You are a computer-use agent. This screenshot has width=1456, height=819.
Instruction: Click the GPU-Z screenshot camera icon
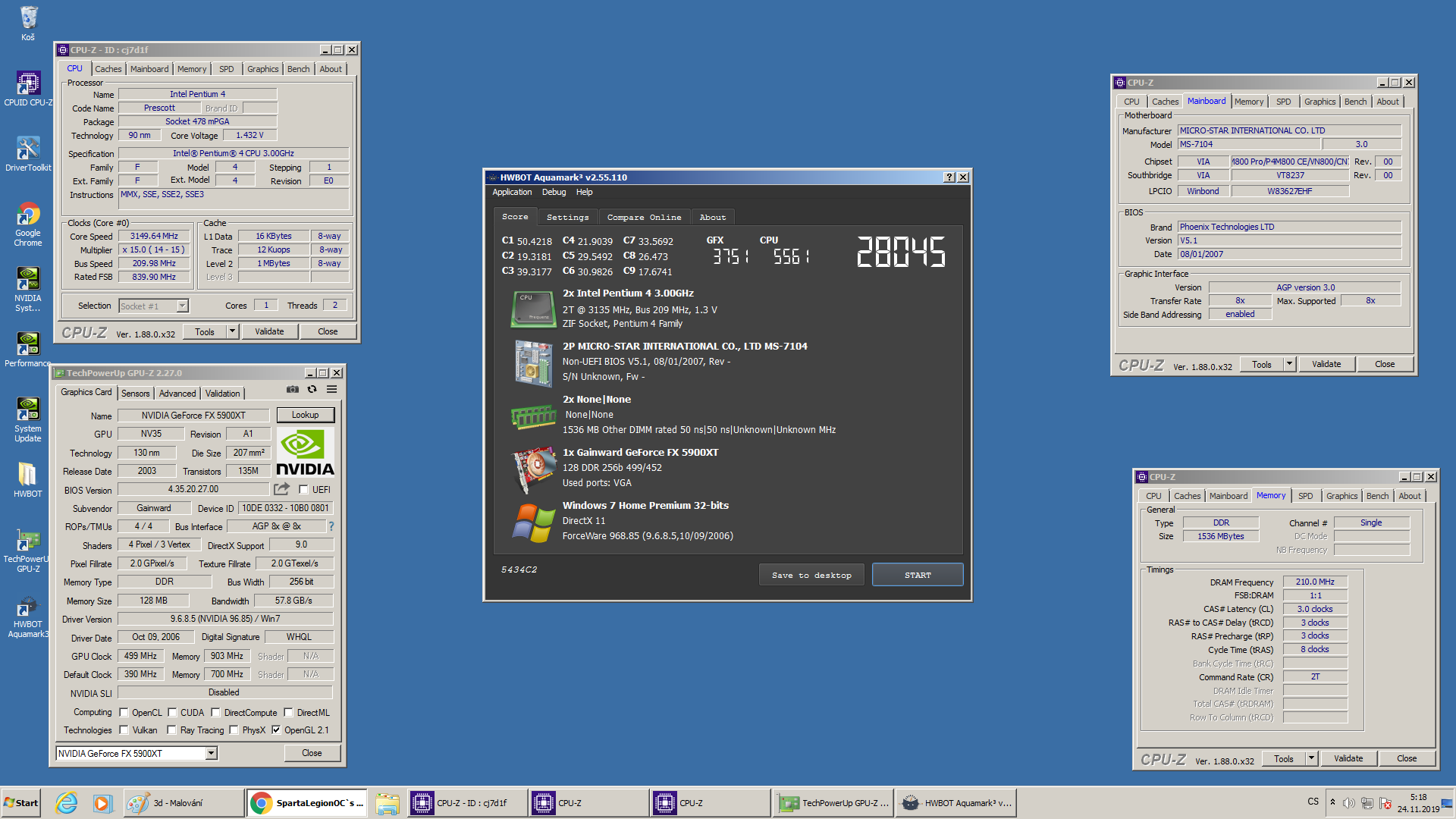(293, 389)
